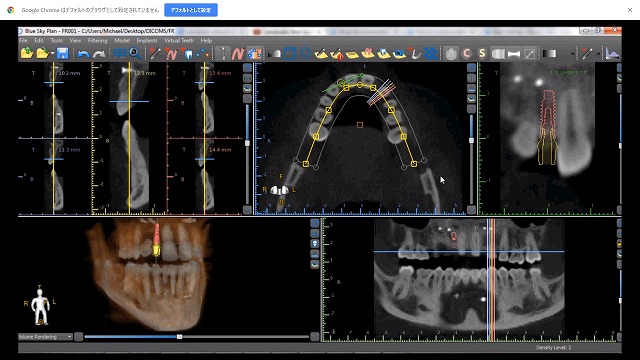Click the 10.2 mm measurement label
Viewport: 640px width, 360px height.
(69, 73)
